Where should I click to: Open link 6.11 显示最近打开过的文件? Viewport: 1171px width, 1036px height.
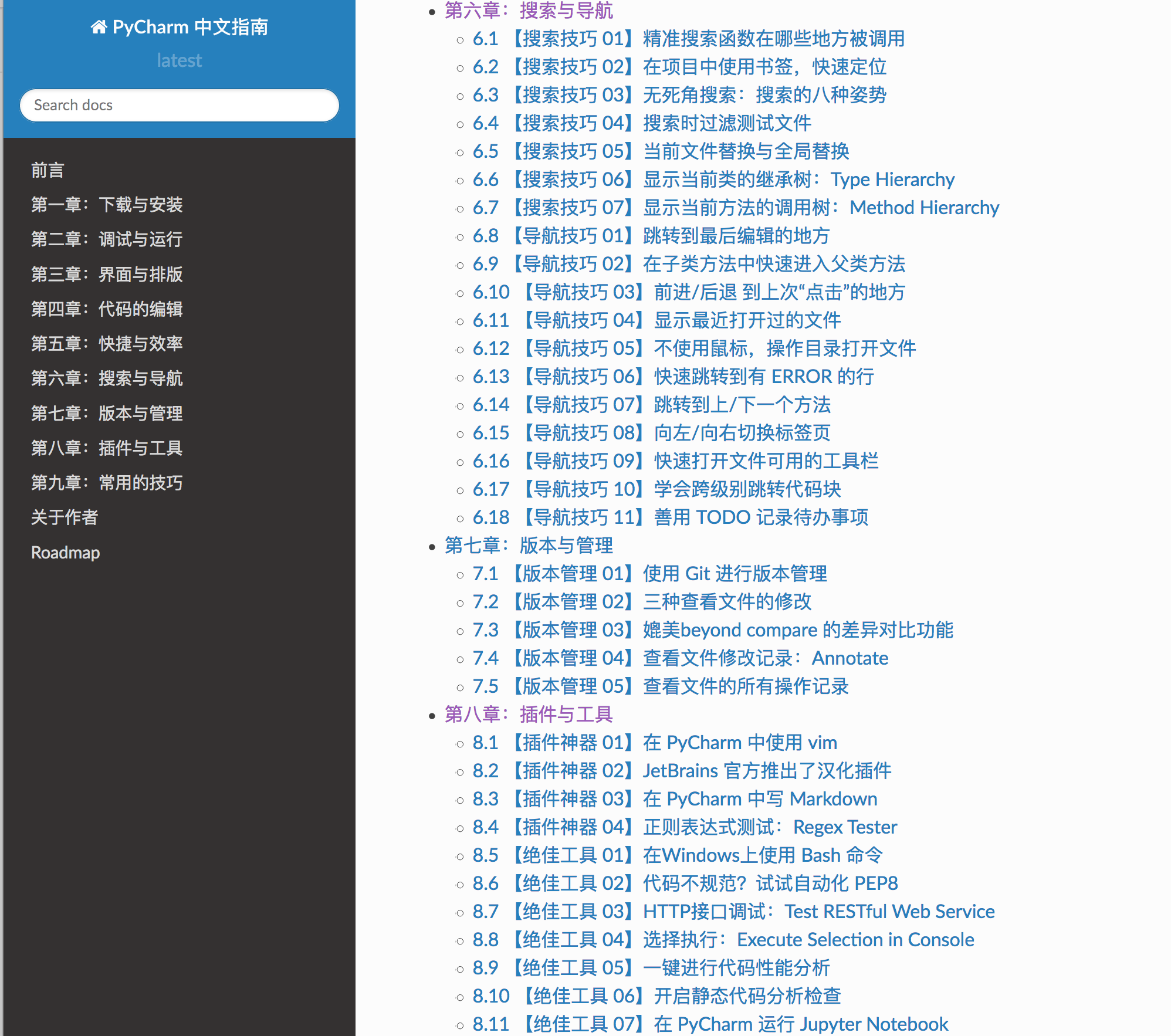pos(657,320)
